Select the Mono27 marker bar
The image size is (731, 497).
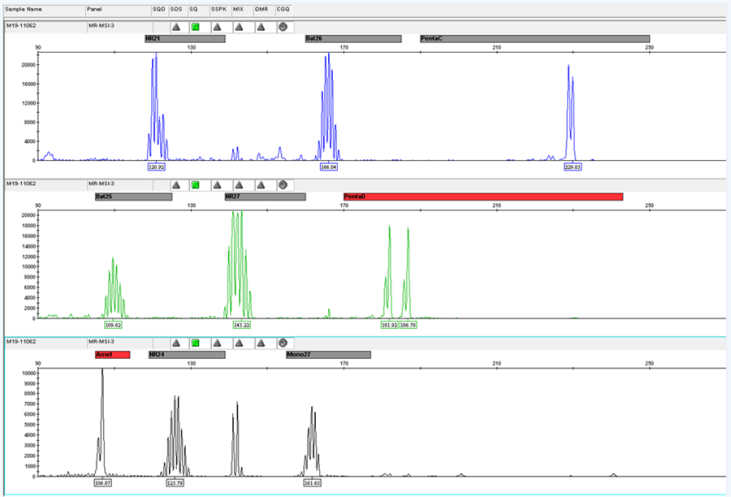(x=328, y=354)
